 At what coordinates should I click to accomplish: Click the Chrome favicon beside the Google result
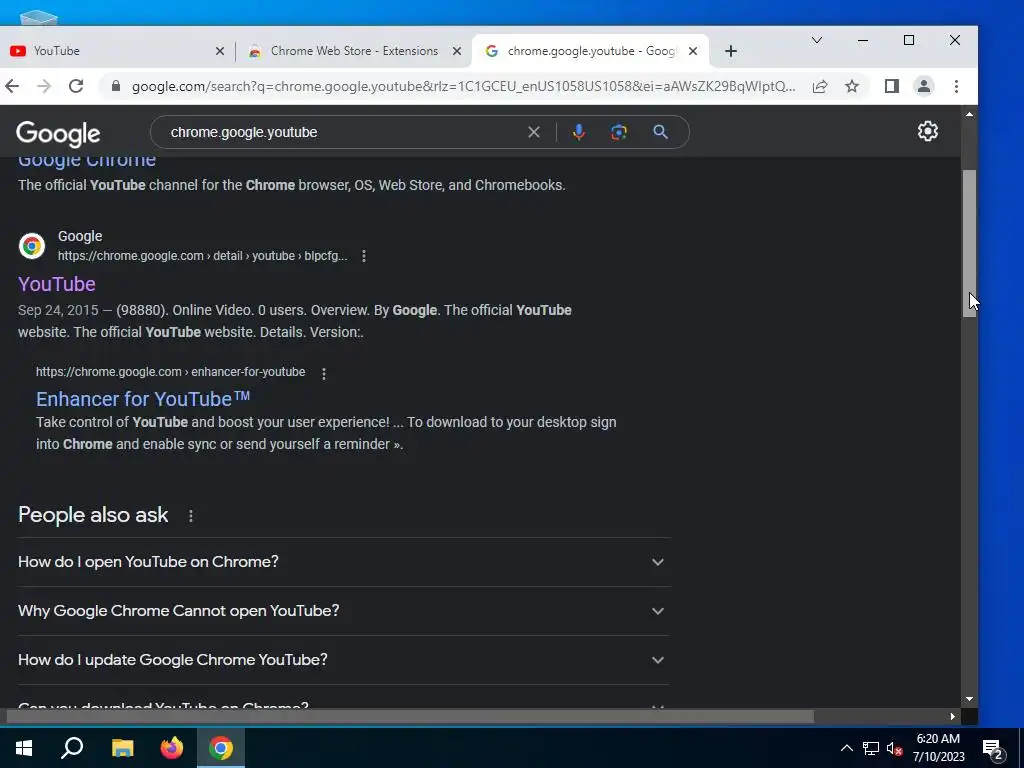[x=31, y=246]
